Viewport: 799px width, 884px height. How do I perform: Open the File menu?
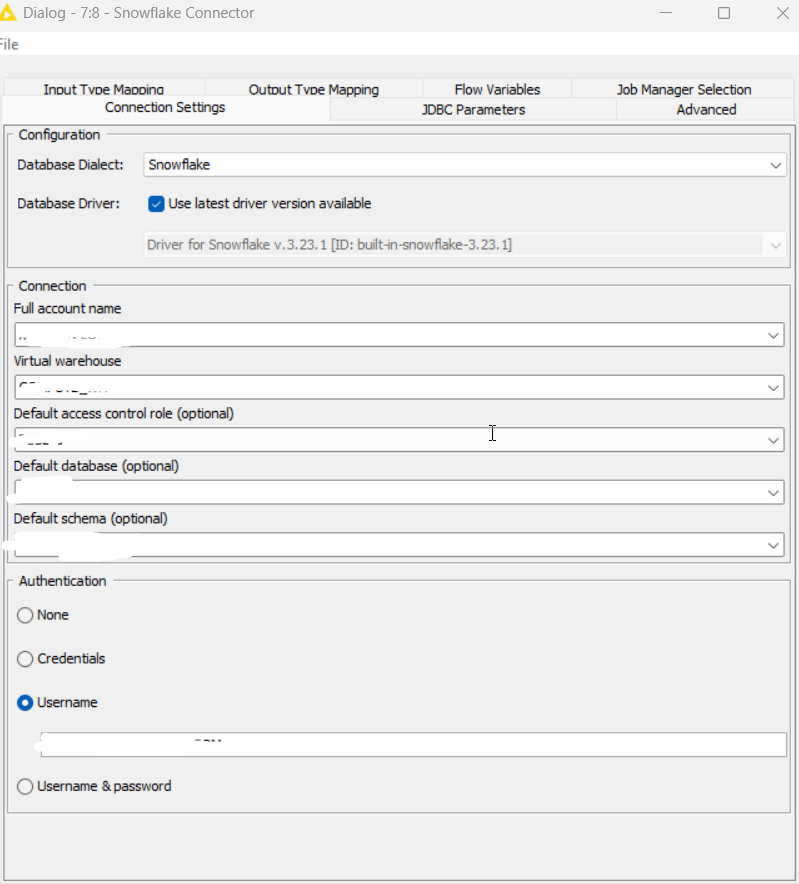point(8,44)
